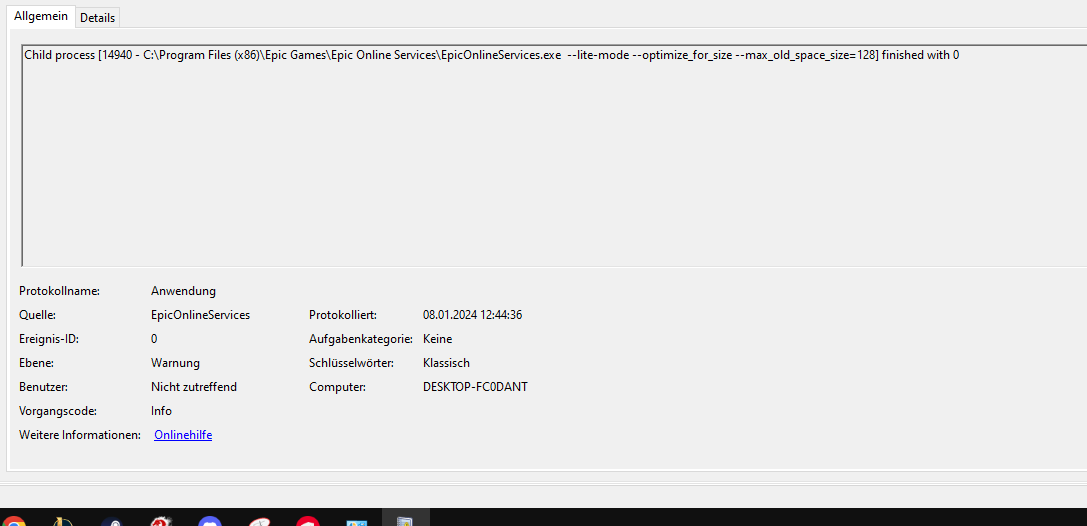Open Steam from the taskbar
The width and height of the screenshot is (1087, 526).
click(112, 521)
